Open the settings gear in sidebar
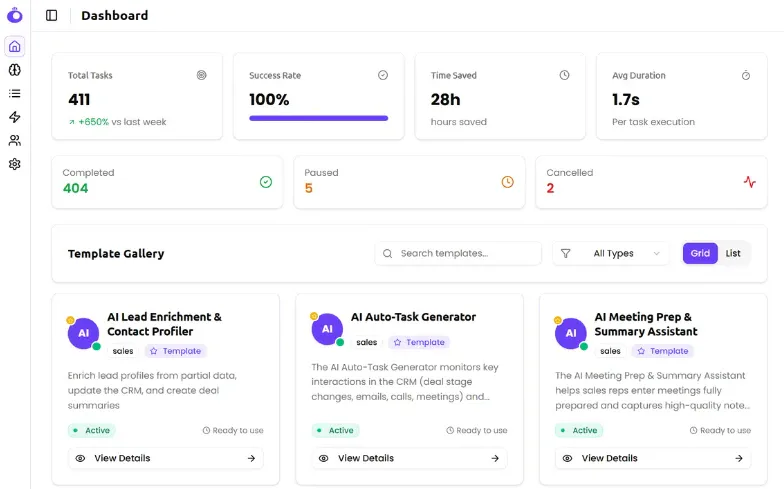 tap(14, 164)
